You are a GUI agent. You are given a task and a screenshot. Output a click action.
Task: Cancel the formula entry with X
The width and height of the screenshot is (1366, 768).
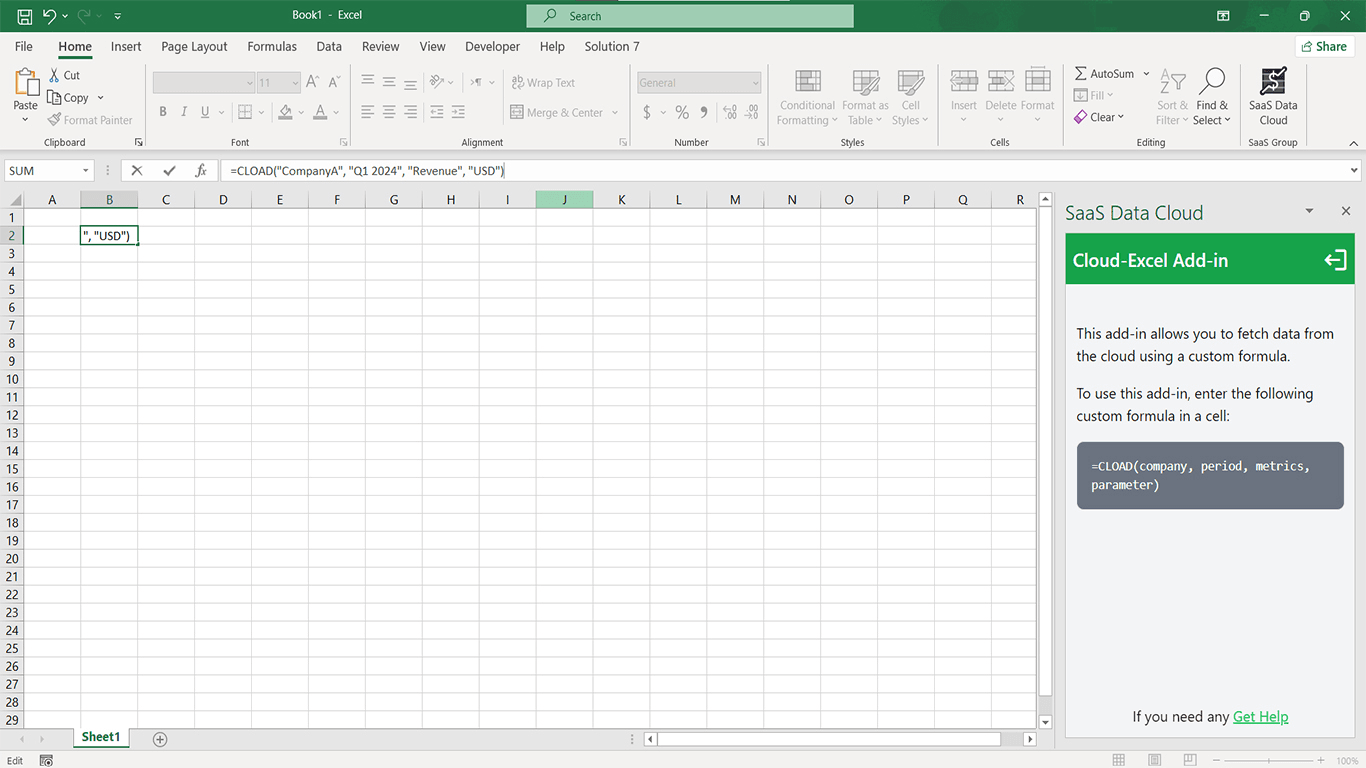click(x=137, y=171)
